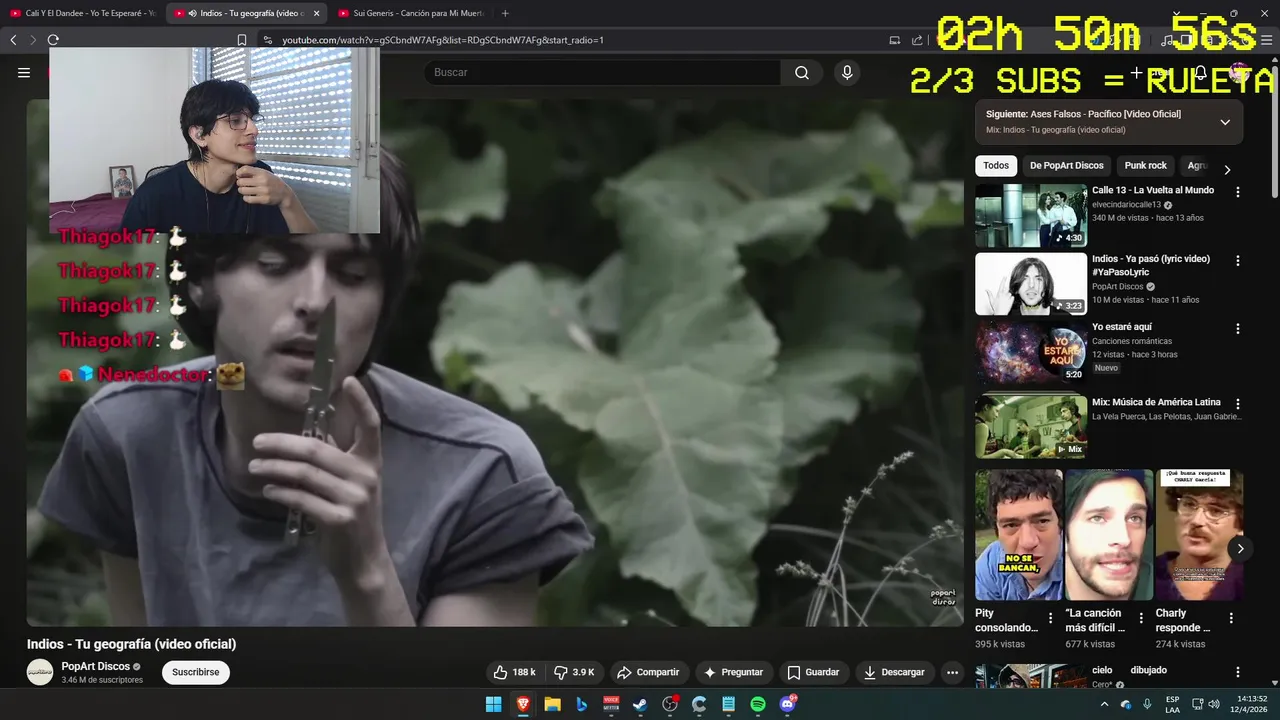
Task: Show hidden system tray icons
Action: tap(1104, 704)
